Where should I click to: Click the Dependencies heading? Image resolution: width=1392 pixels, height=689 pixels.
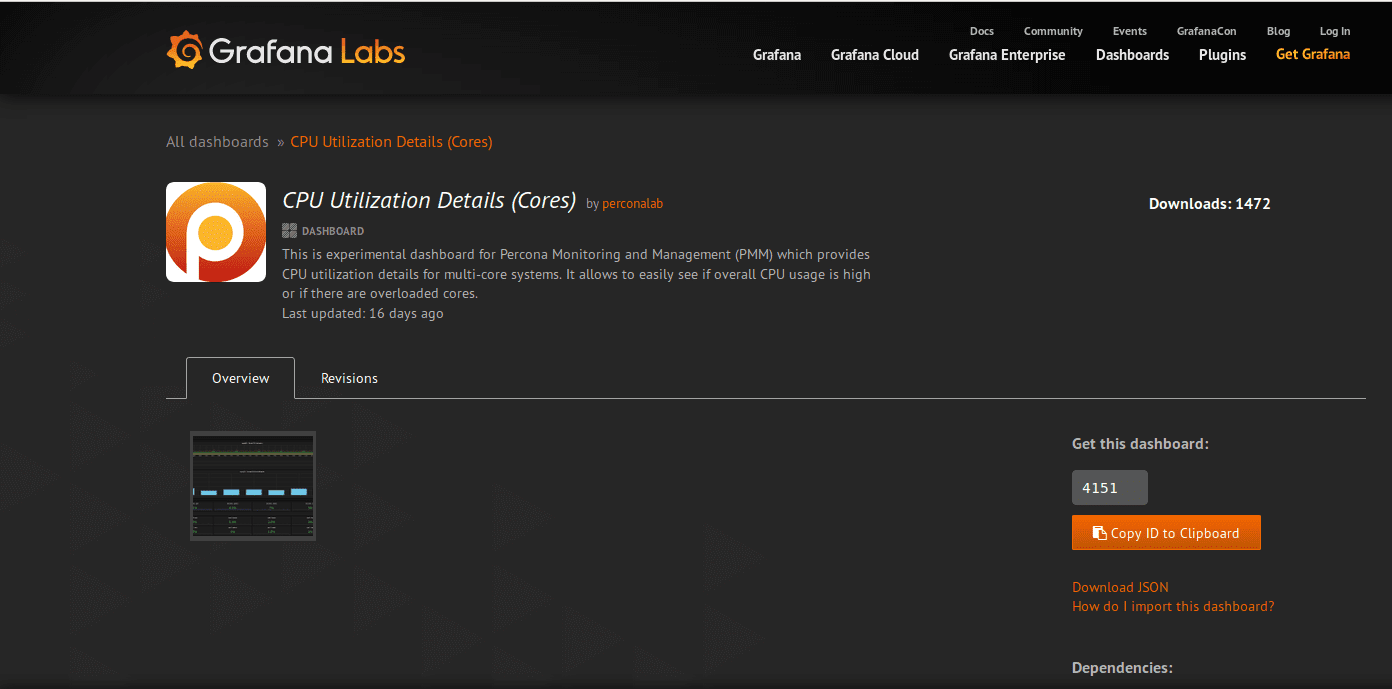pyautogui.click(x=1122, y=668)
